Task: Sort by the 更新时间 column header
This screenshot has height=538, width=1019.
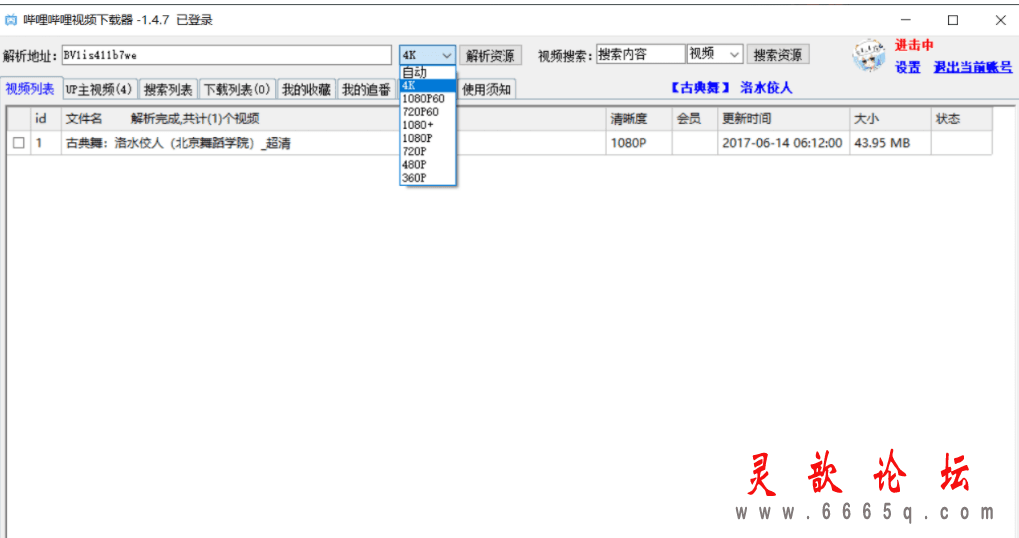Action: [783, 119]
